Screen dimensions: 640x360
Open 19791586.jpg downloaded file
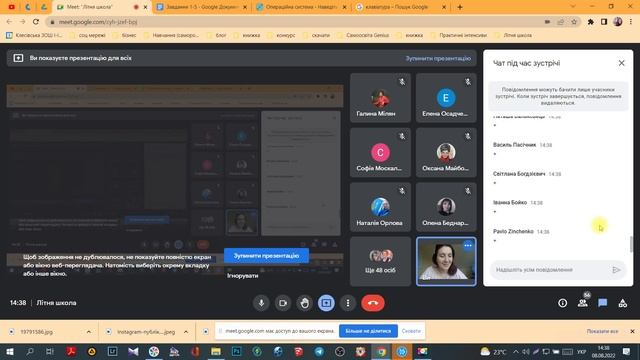pos(37,332)
